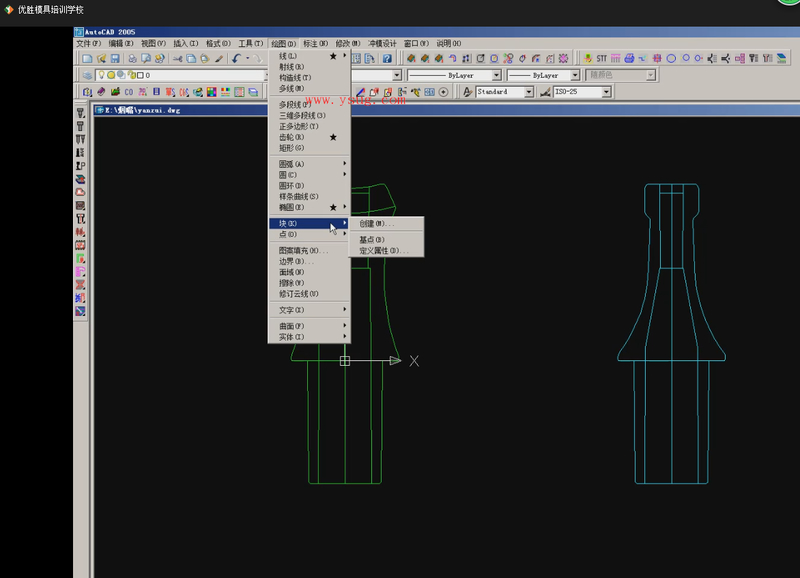Click the printer-shaped blue icon after STT
Viewport: 800px width, 578px height.
(629, 58)
